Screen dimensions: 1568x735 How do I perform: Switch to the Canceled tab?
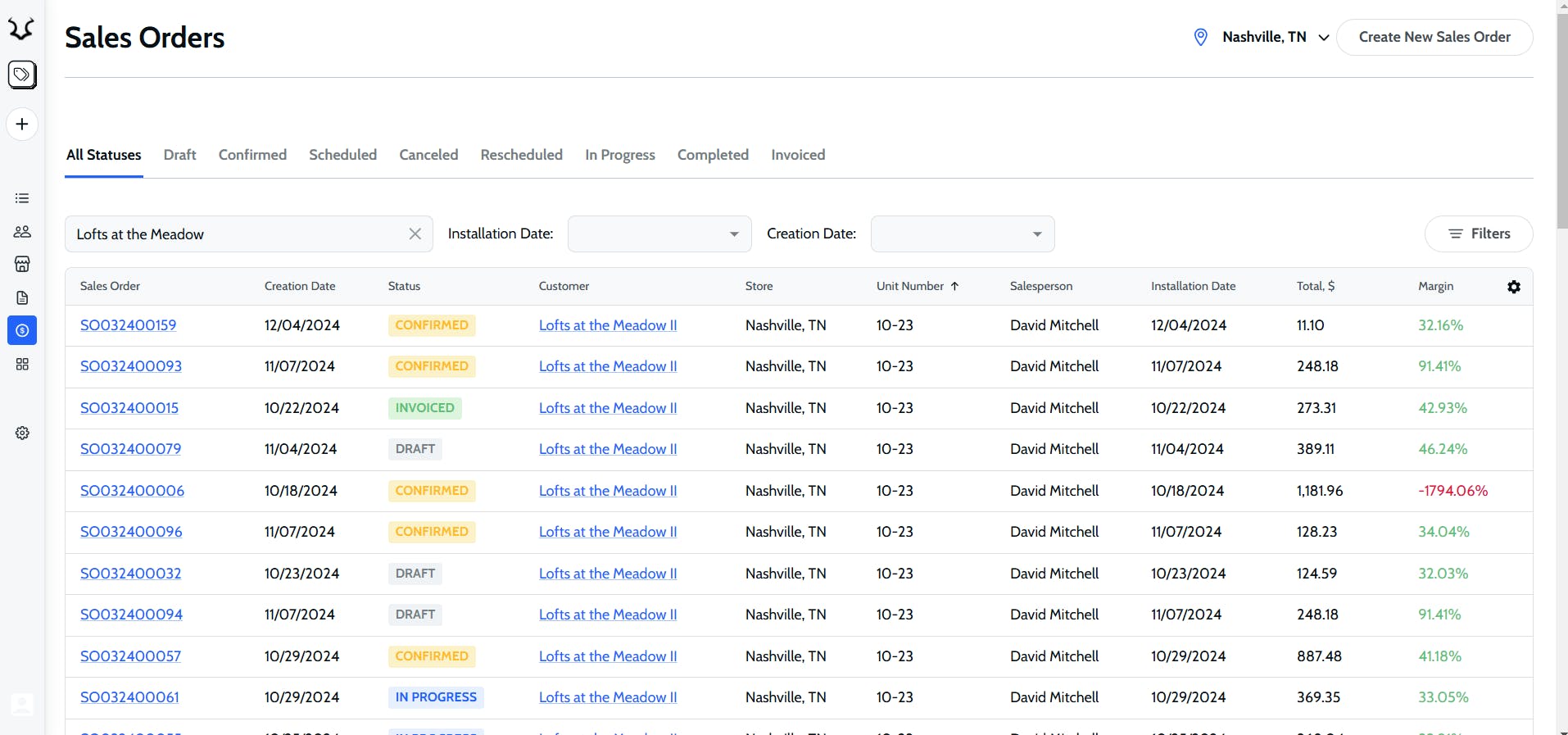pyautogui.click(x=428, y=155)
